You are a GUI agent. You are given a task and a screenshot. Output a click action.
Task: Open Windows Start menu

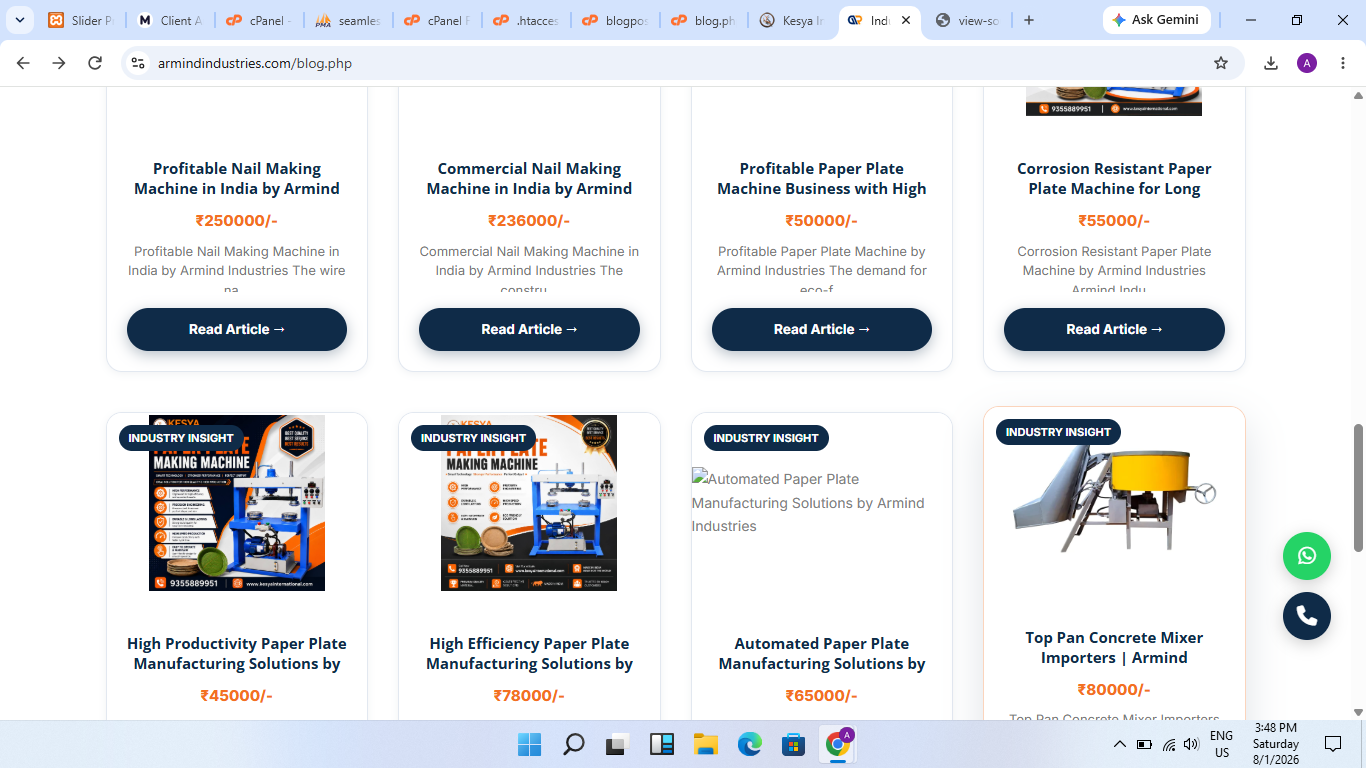click(x=529, y=744)
